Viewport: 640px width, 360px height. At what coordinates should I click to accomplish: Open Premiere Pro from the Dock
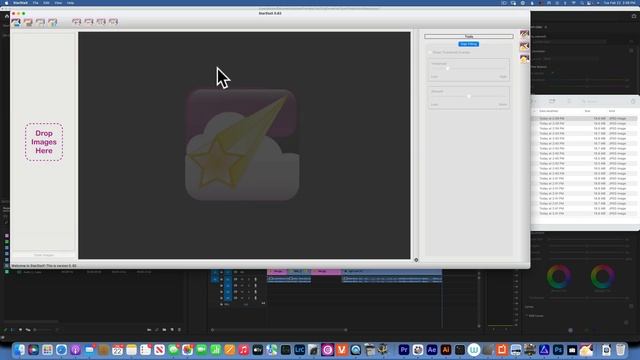(404, 350)
